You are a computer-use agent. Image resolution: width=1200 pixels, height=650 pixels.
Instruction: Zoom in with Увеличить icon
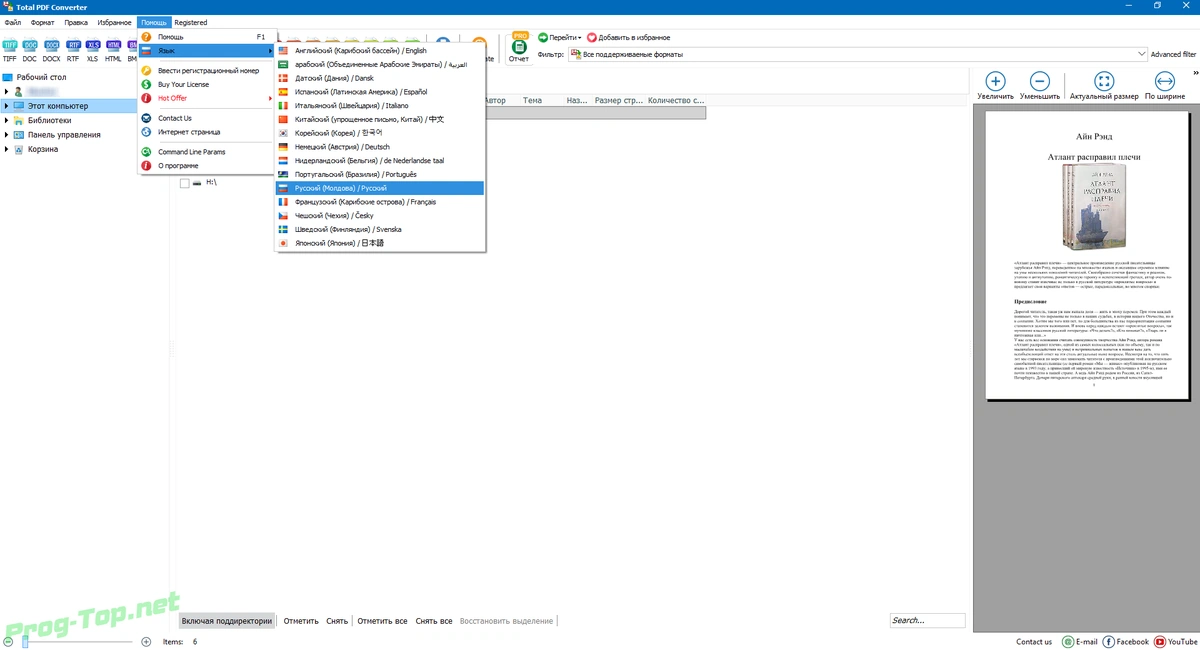coord(996,82)
